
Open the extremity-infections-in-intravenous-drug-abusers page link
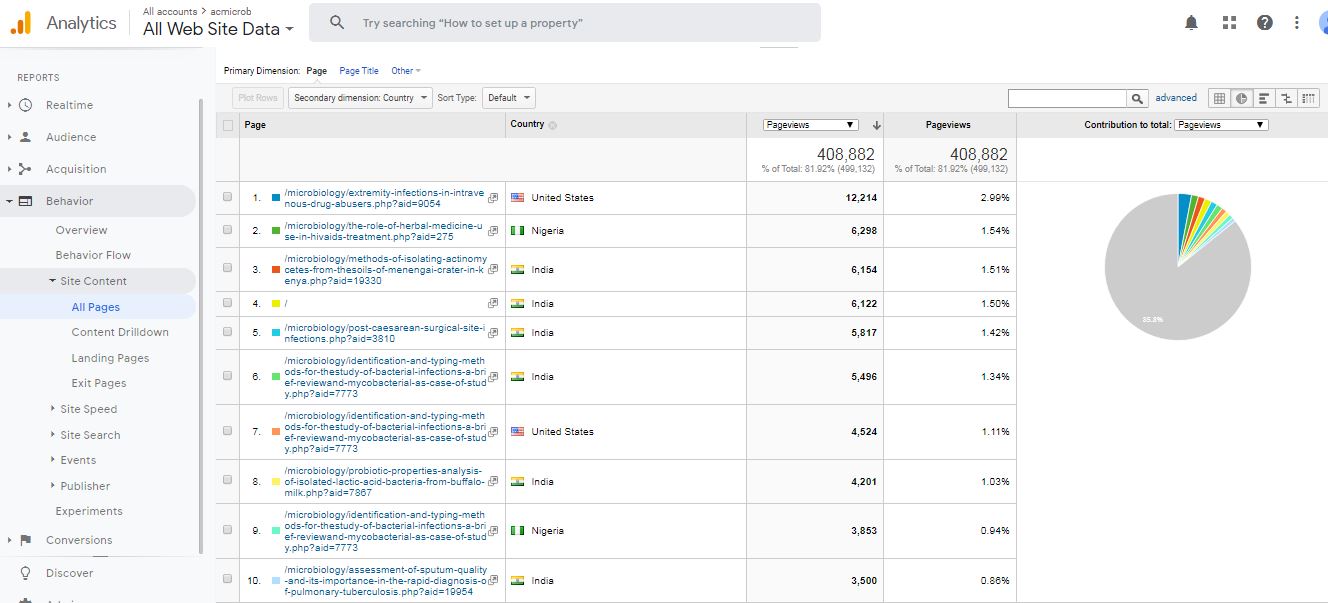384,198
